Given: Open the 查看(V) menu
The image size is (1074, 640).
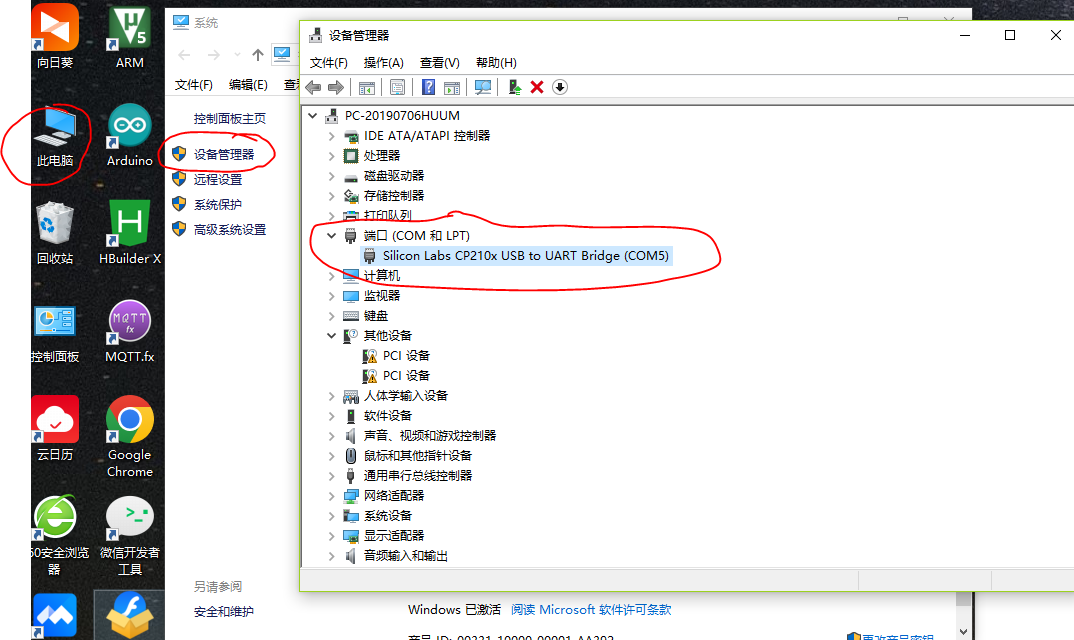Looking at the screenshot, I should [x=440, y=63].
